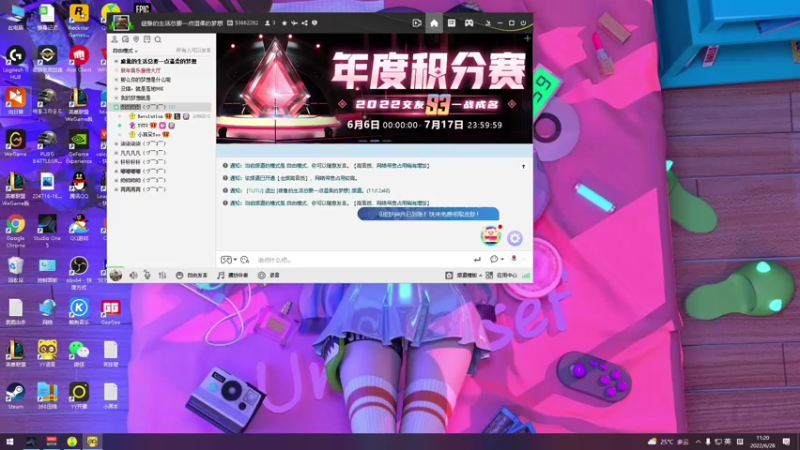Image resolution: width=800 pixels, height=450 pixels.
Task: Open the notification center on taskbar
Action: (x=787, y=442)
